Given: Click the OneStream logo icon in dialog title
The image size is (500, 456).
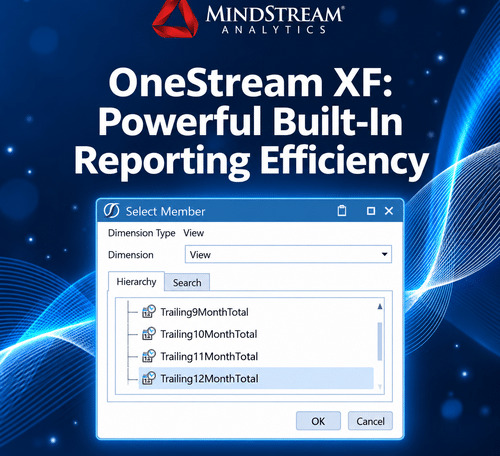Looking at the screenshot, I should click(111, 210).
